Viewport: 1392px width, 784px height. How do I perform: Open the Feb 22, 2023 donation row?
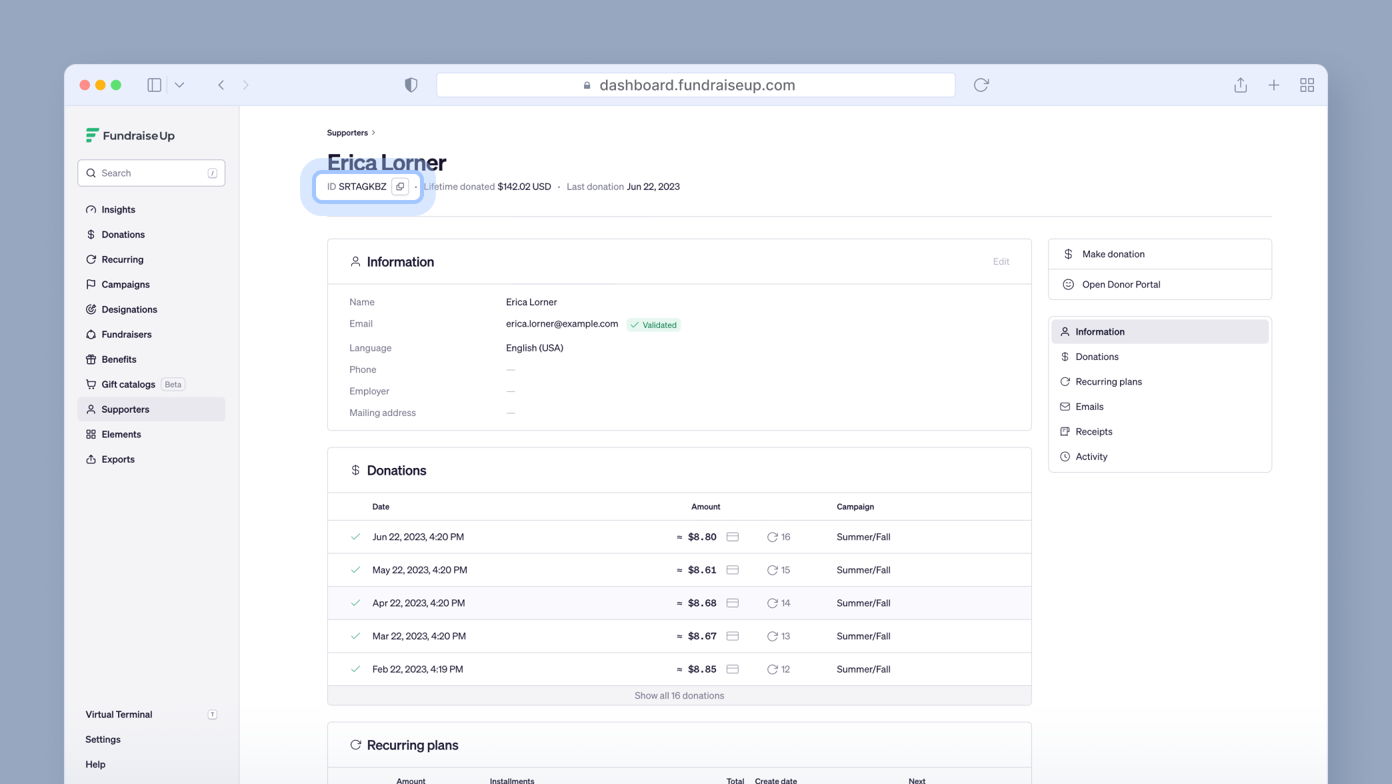click(679, 669)
